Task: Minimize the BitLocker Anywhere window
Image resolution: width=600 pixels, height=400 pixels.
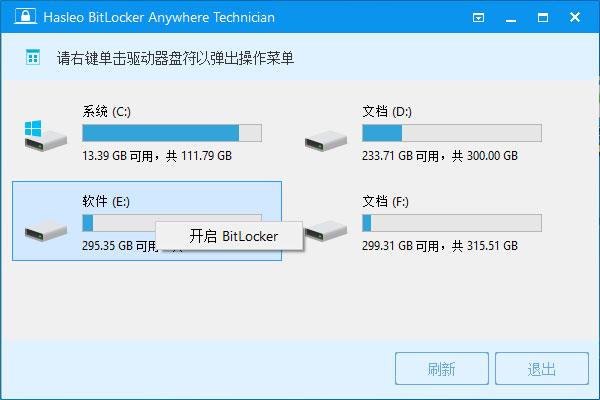Action: [525, 18]
